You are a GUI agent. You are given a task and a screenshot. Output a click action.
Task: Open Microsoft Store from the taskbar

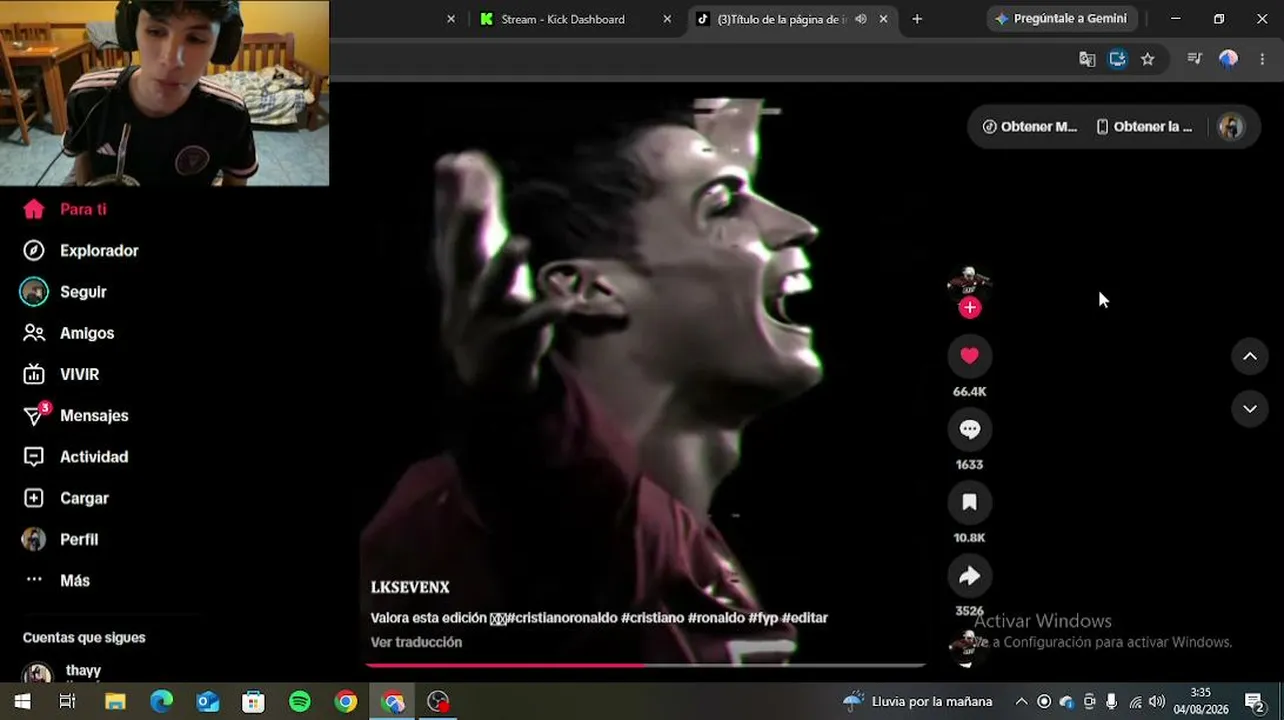click(x=253, y=702)
